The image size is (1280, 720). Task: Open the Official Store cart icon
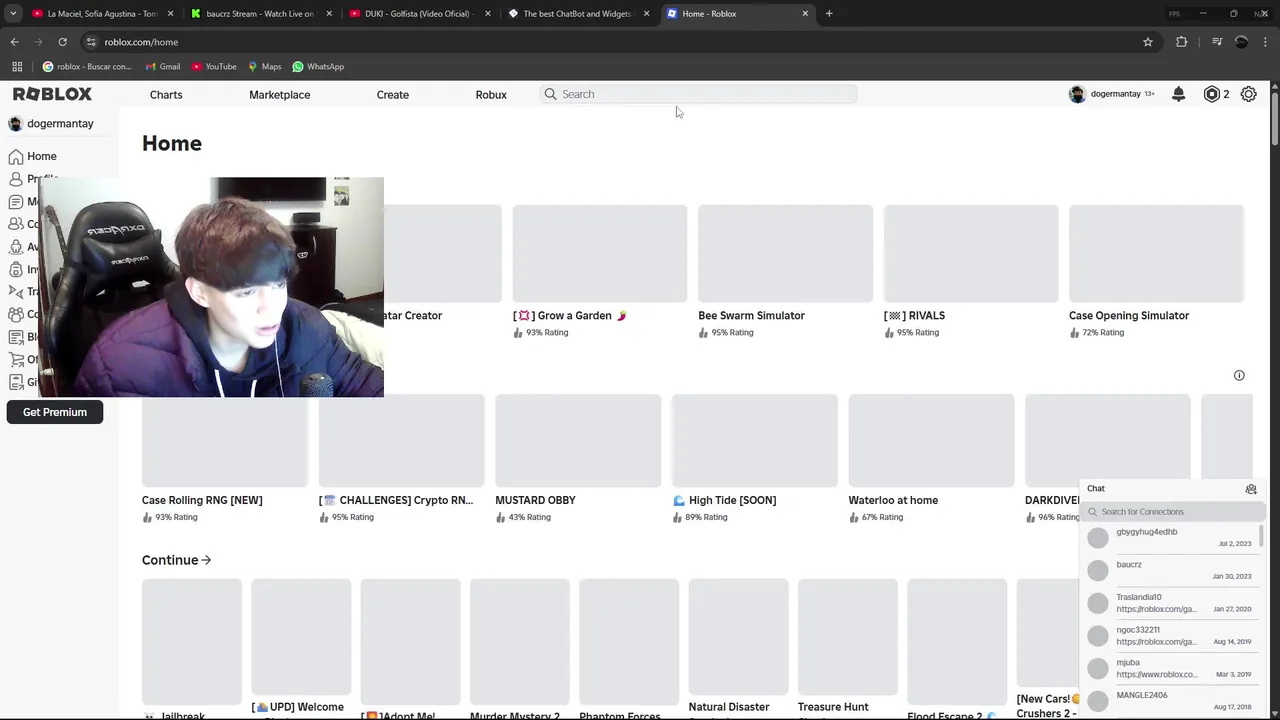tap(15, 360)
